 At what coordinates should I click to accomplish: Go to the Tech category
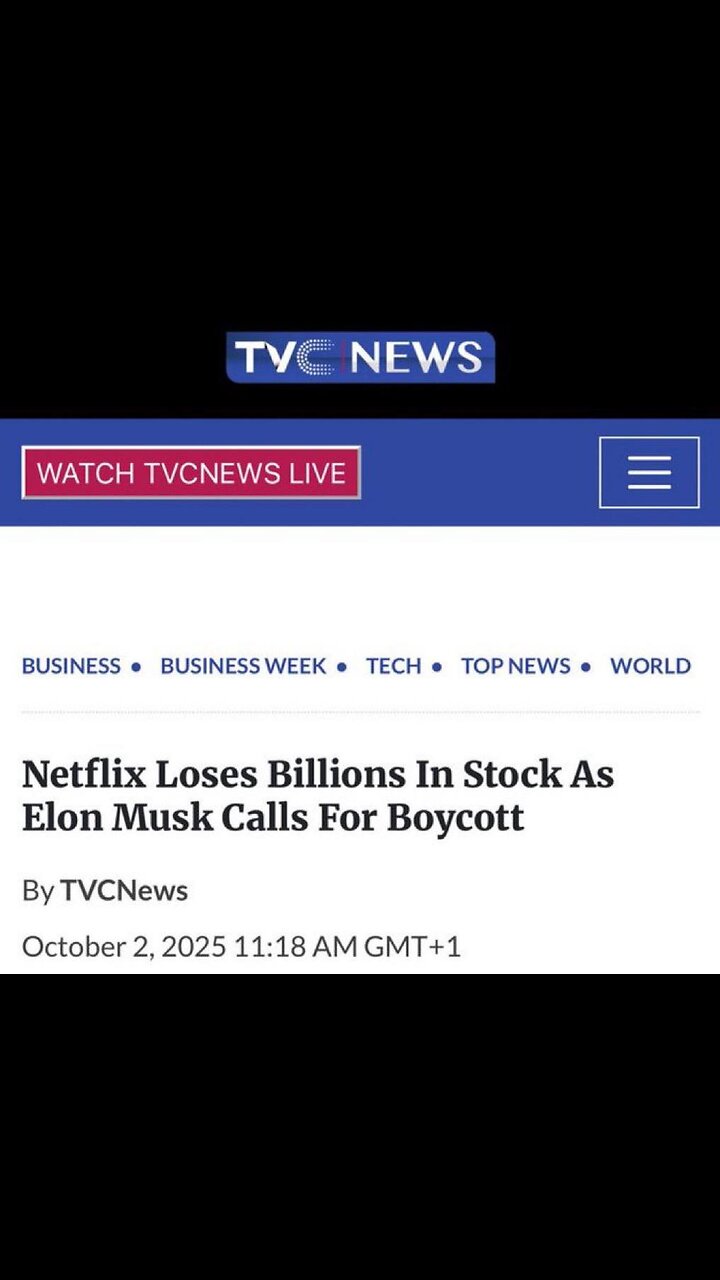tap(393, 666)
